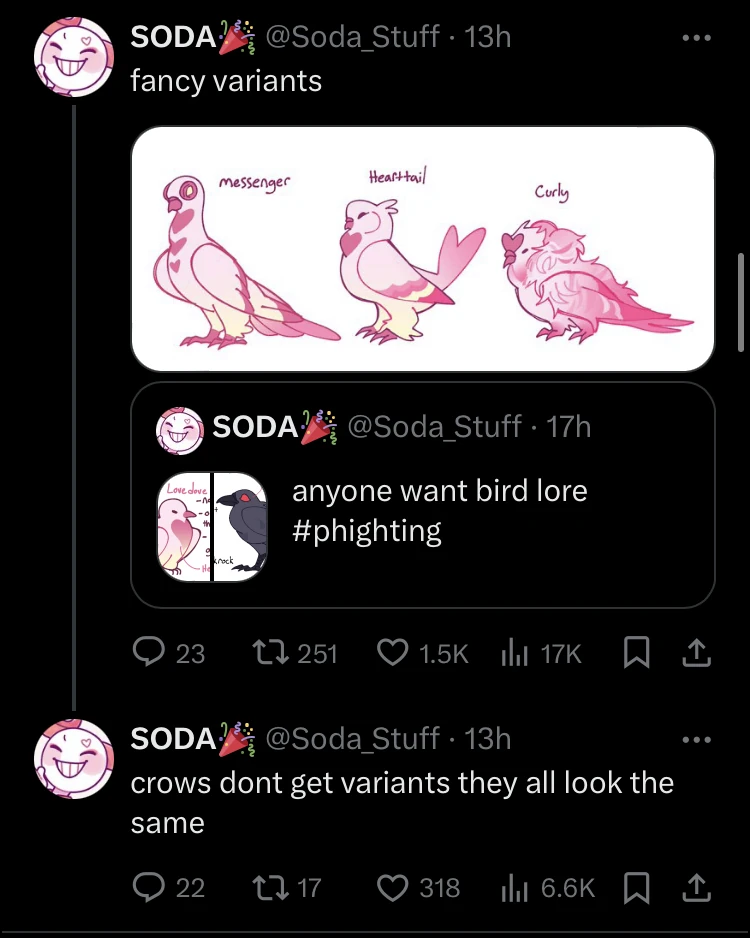Open the fancy pigeon variants image
Viewport: 750px width, 938px height.
422,249
